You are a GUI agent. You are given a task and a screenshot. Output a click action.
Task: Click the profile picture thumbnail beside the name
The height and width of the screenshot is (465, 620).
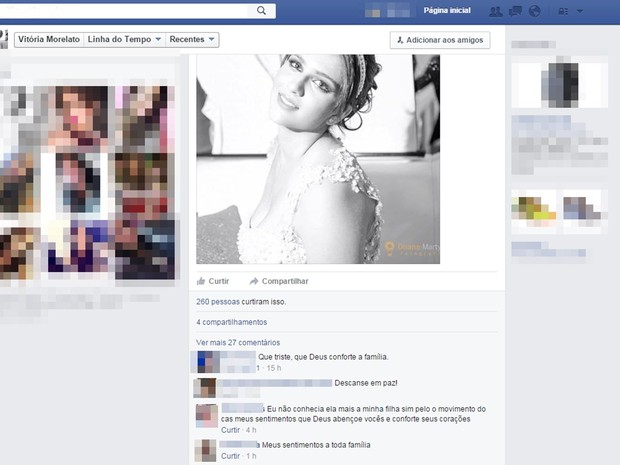tap(4, 40)
